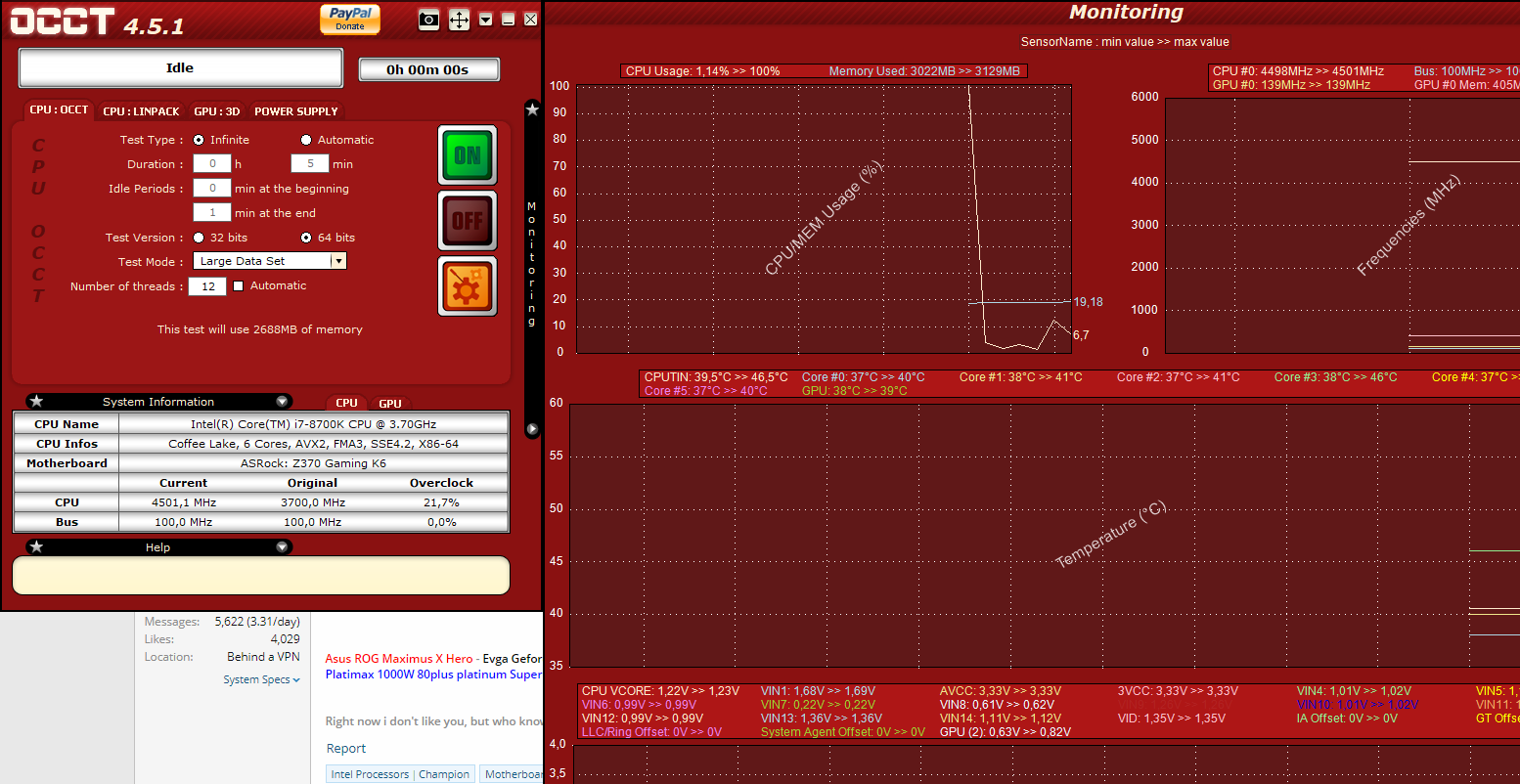
Task: Click Core #5 temperature legend entry
Action: tap(706, 391)
